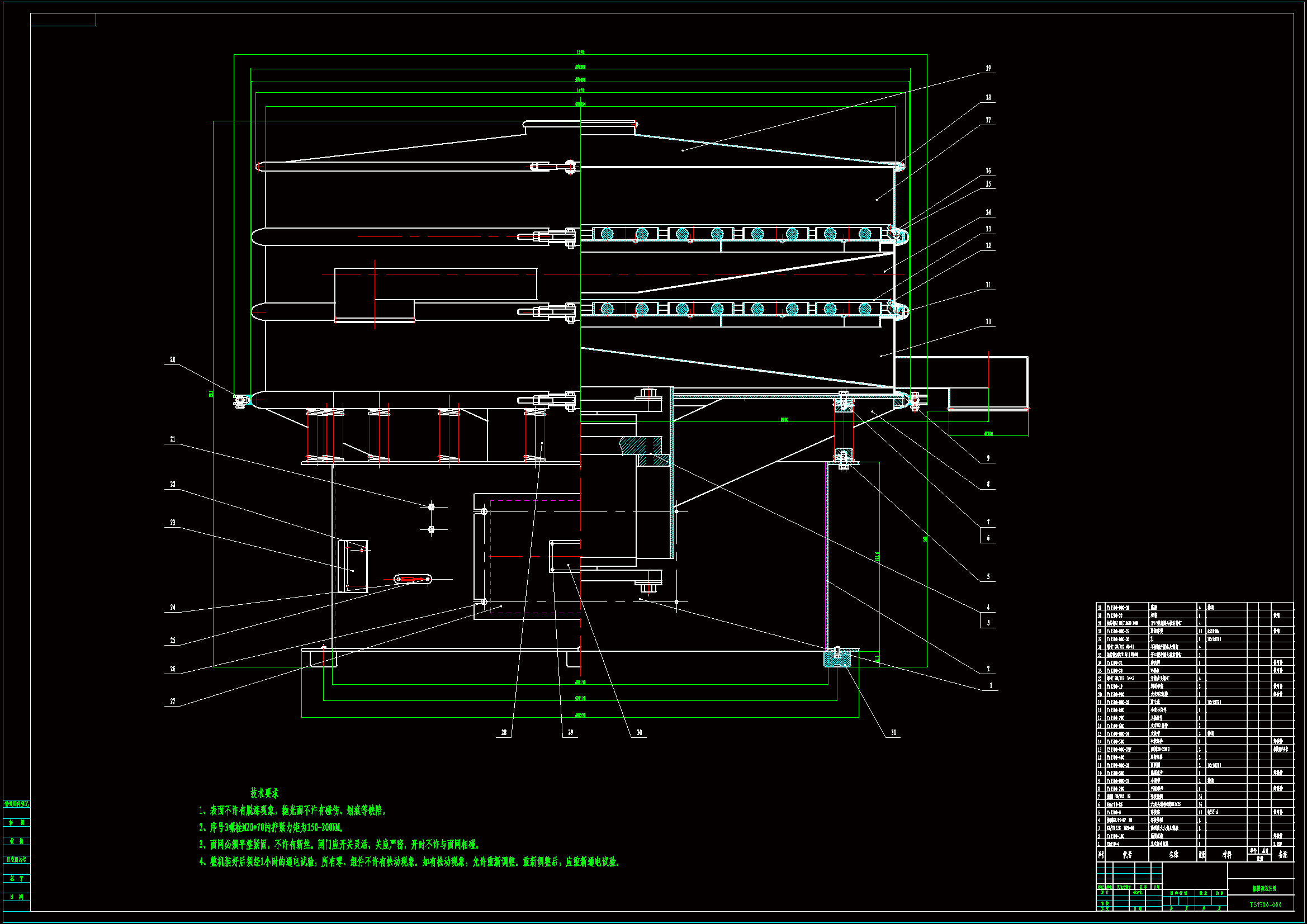Click part balloon number 10

[x=988, y=321]
